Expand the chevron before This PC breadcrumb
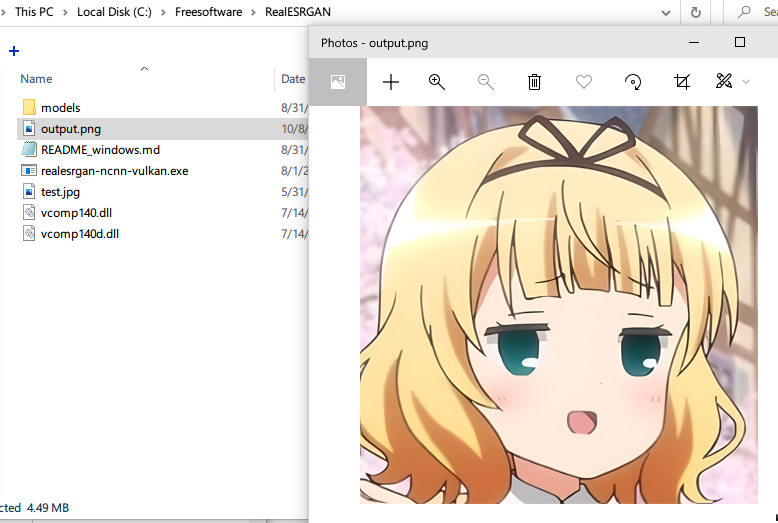The width and height of the screenshot is (778, 523). point(3,12)
